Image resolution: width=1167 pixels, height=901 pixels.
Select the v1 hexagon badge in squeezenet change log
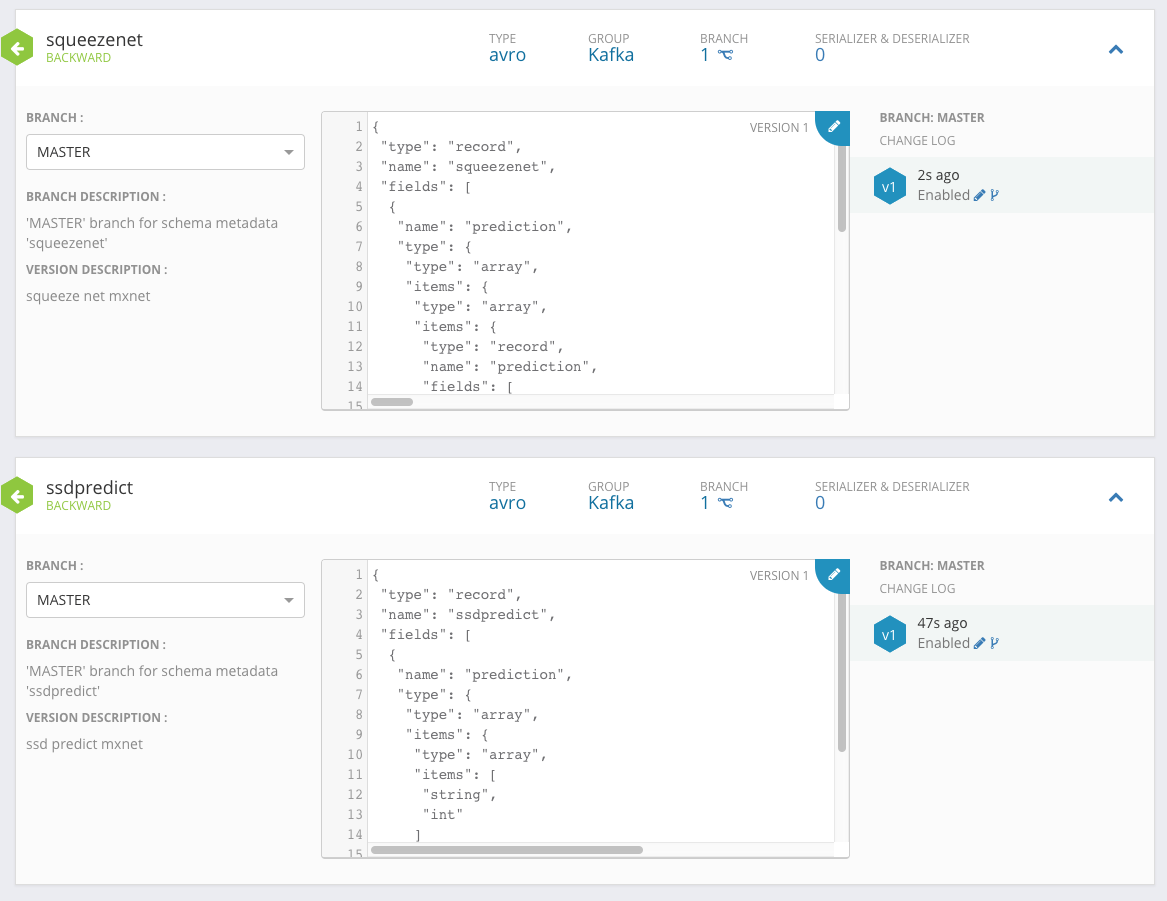889,186
